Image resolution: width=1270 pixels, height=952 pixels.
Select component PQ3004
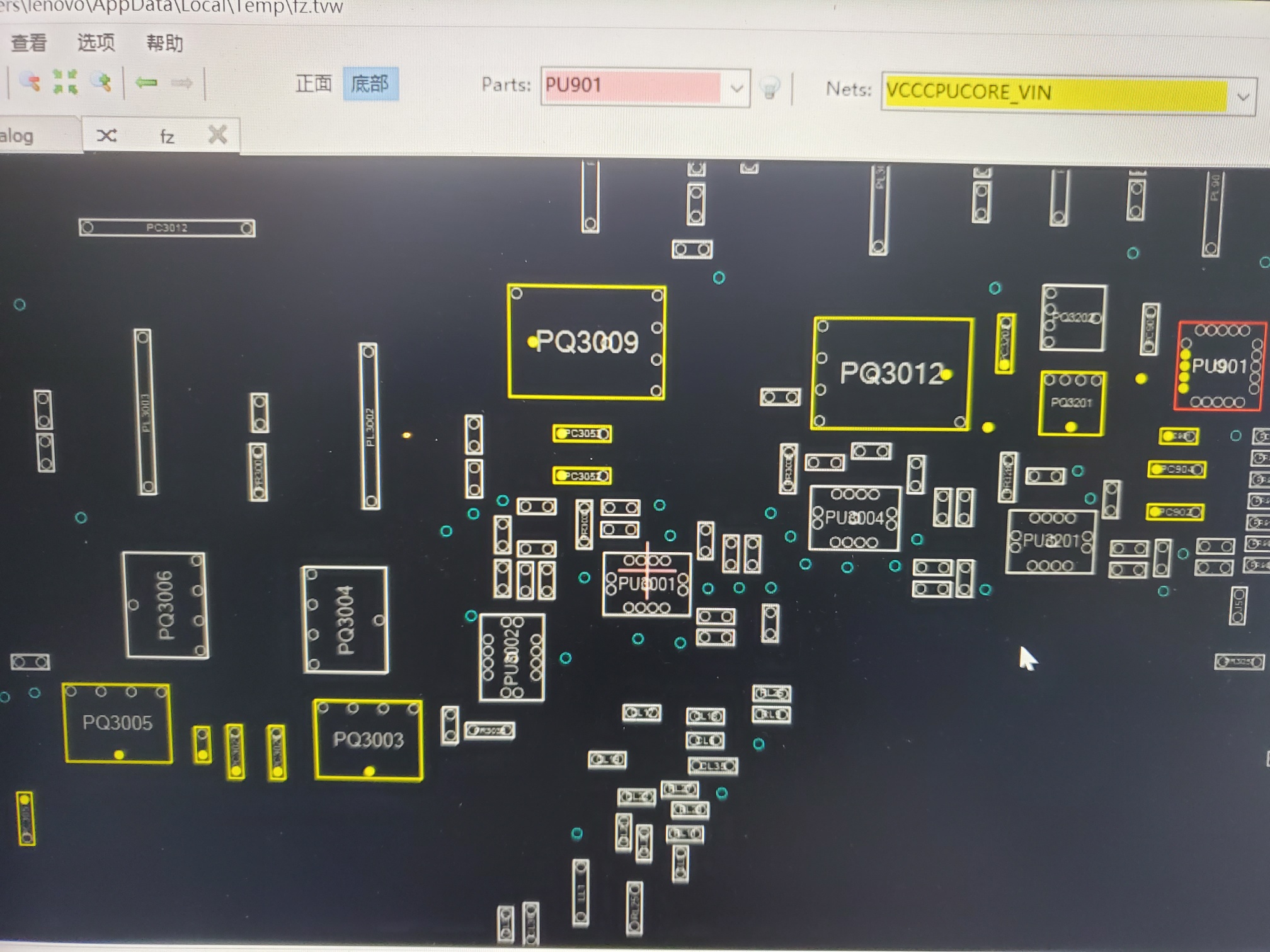point(345,620)
